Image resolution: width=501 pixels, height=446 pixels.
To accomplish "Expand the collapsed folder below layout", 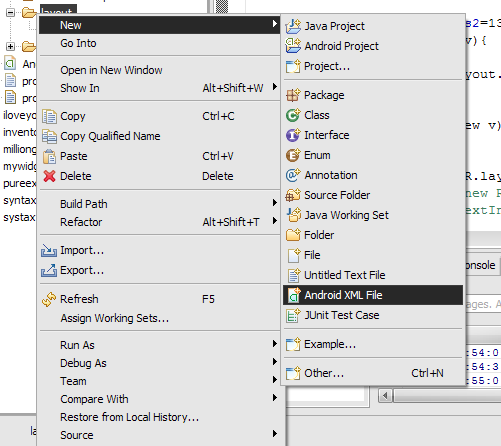I will tap(10, 46).
